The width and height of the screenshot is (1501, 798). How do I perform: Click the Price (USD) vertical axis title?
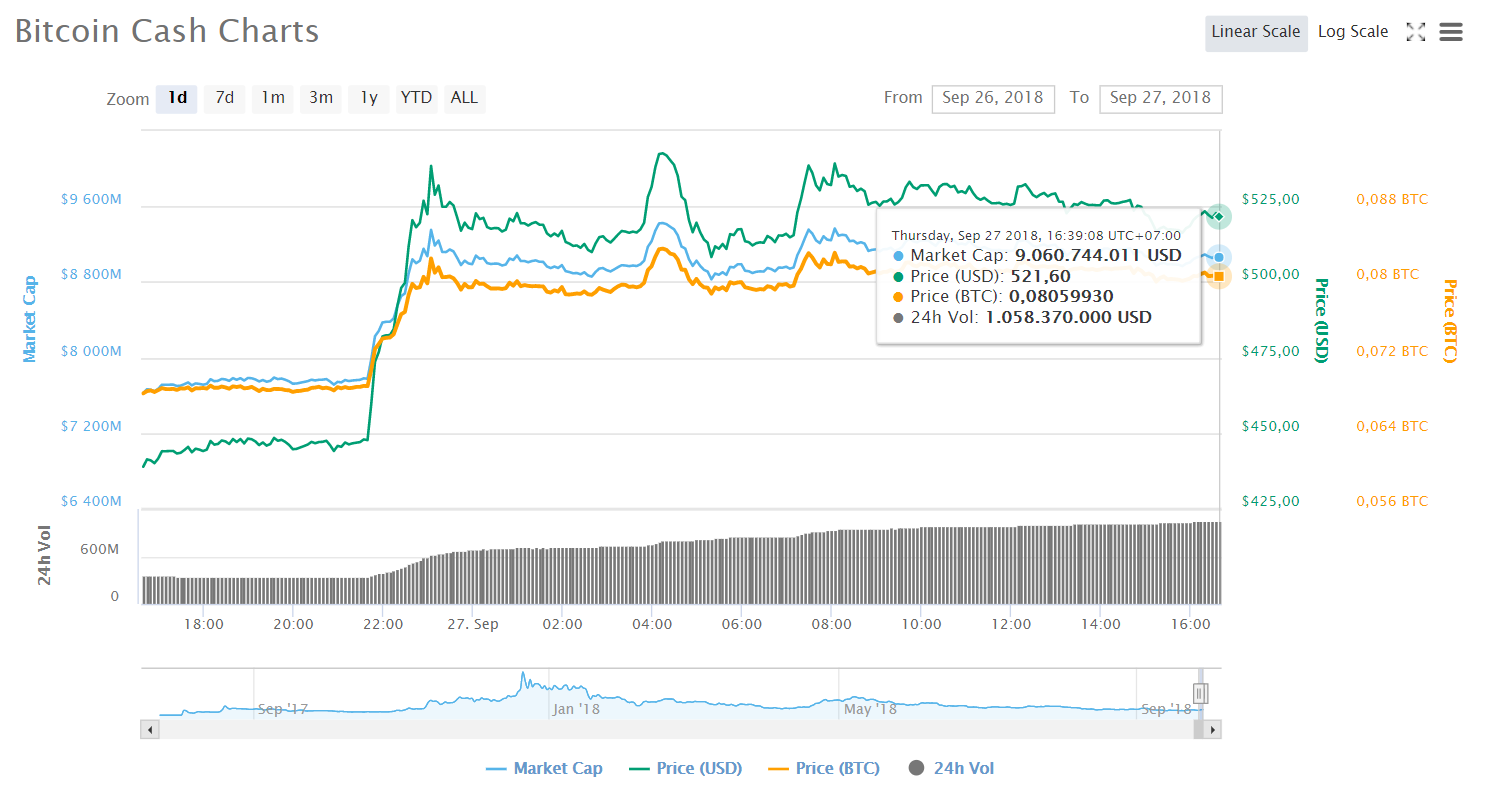(1321, 320)
